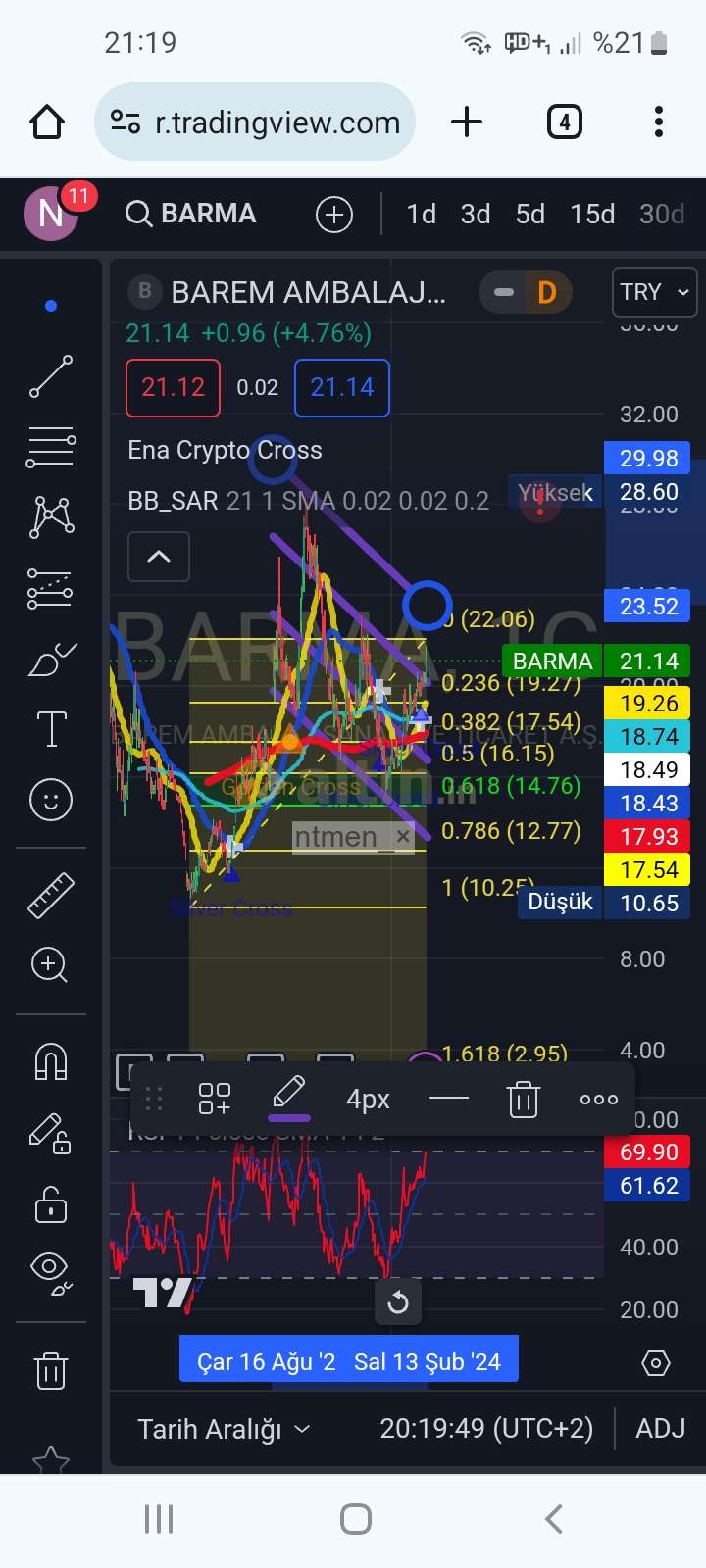Tap the Android recent apps button

coord(159,1519)
